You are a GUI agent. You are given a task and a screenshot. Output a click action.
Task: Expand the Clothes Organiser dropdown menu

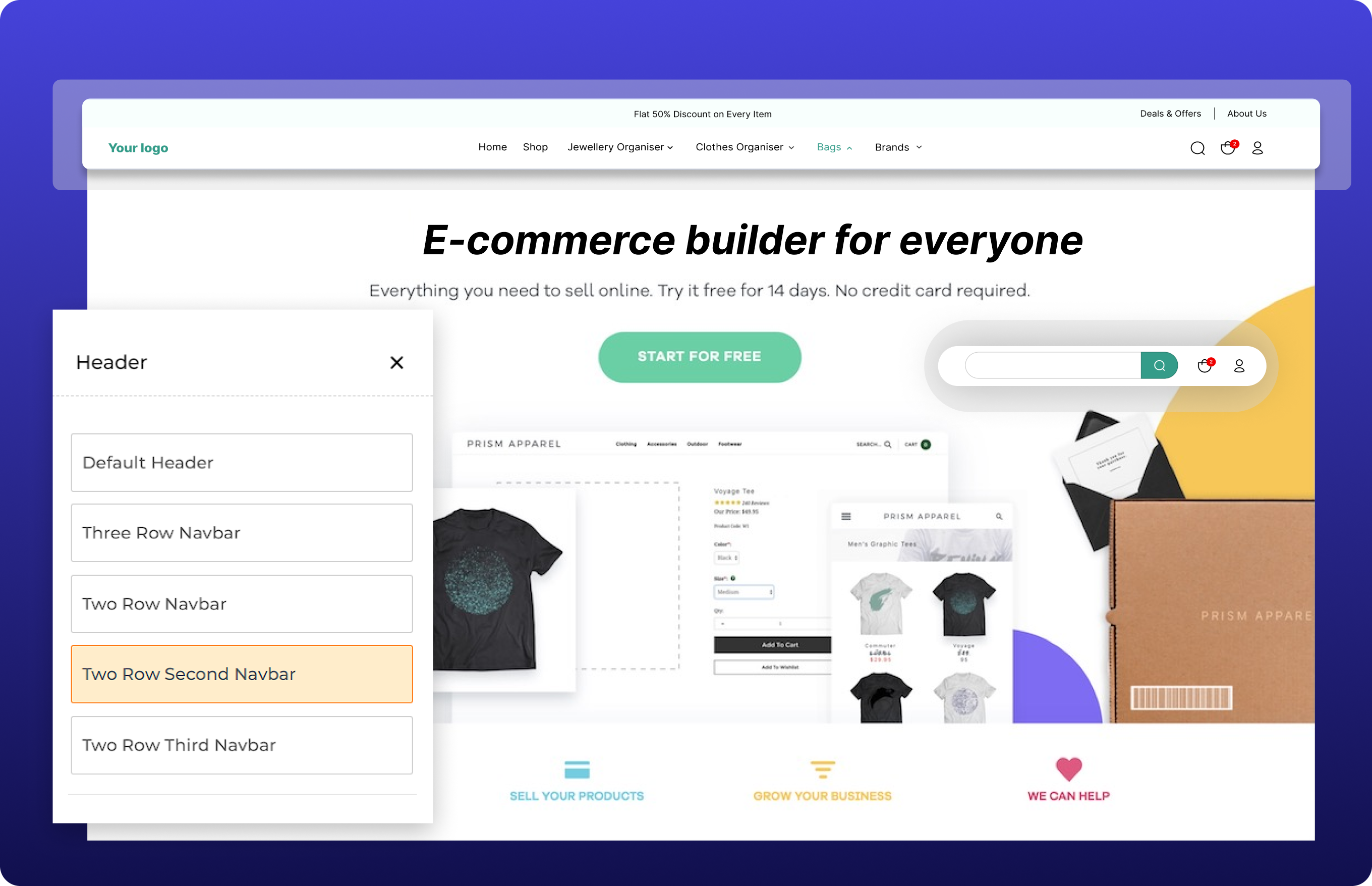tap(745, 147)
